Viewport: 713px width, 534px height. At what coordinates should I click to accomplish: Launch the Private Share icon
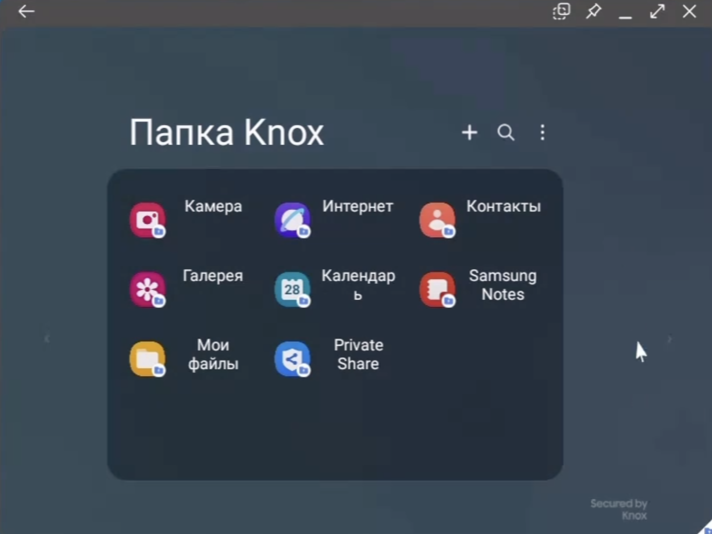click(292, 359)
